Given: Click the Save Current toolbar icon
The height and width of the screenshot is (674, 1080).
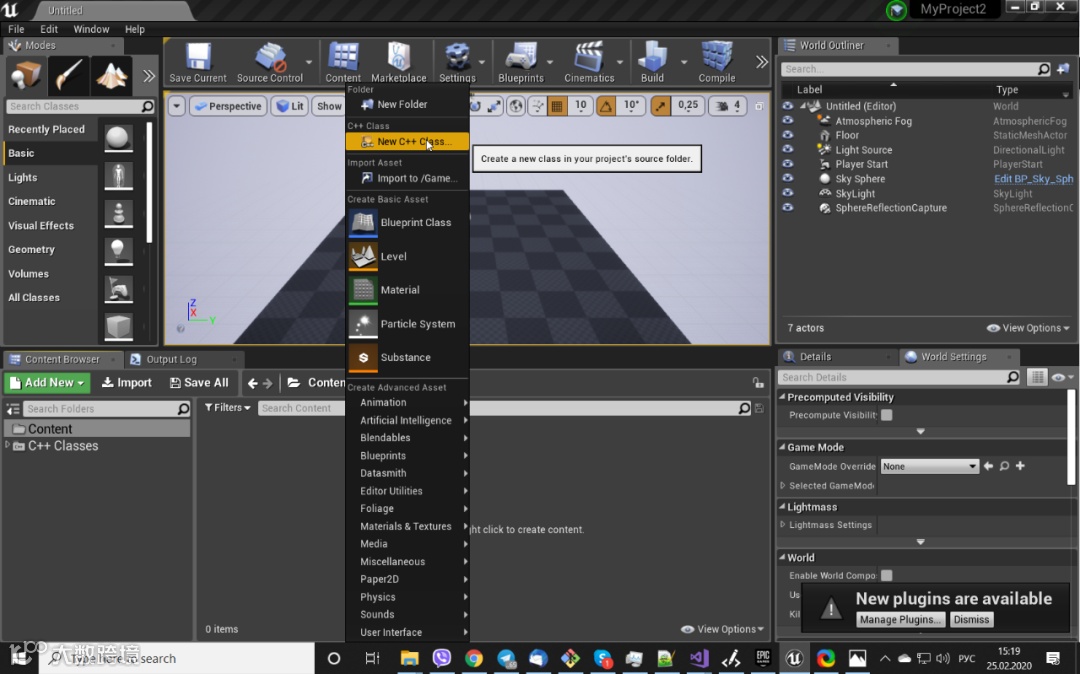Looking at the screenshot, I should (x=198, y=57).
